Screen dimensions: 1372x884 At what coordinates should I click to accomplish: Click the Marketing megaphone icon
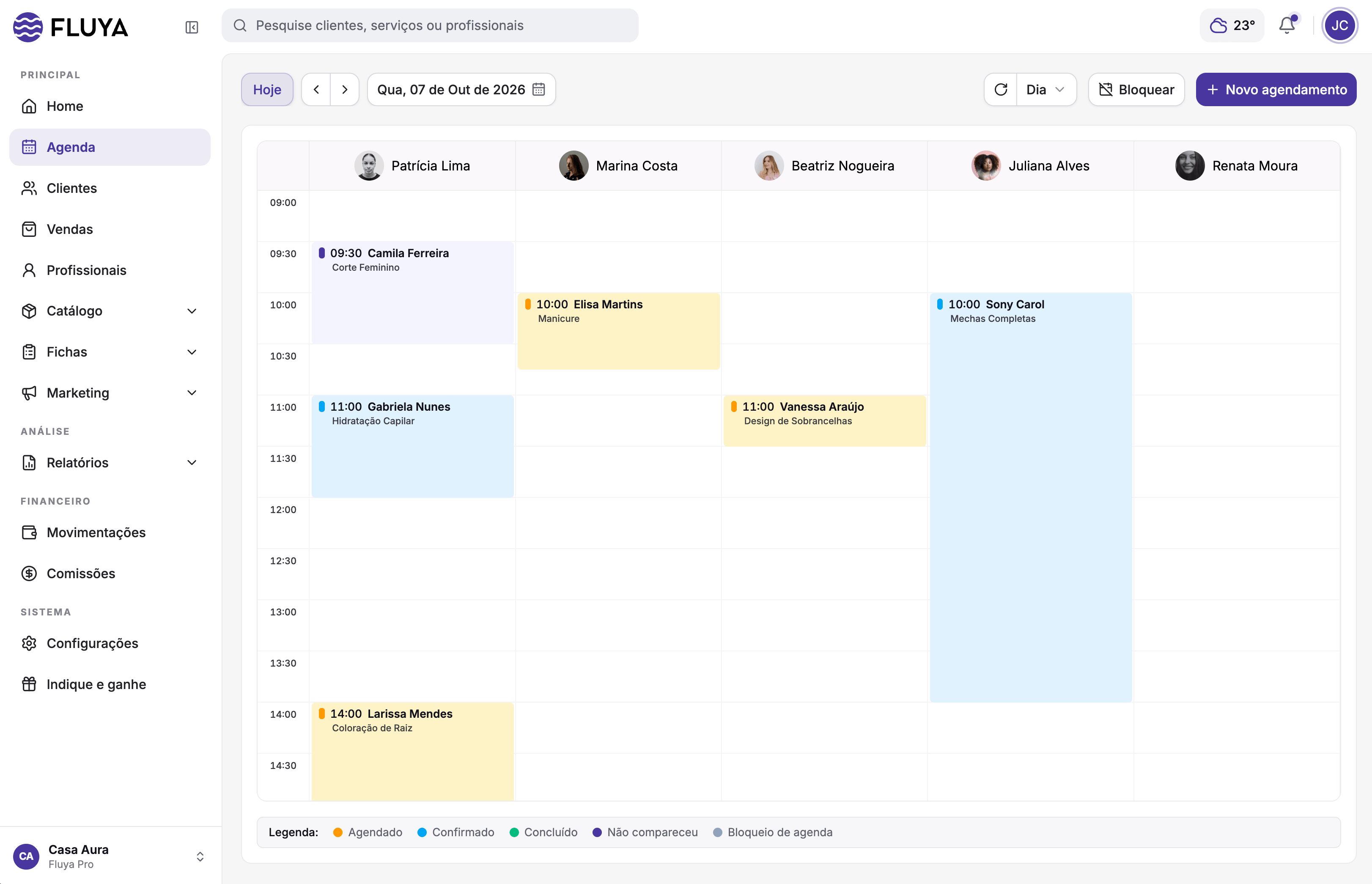29,393
